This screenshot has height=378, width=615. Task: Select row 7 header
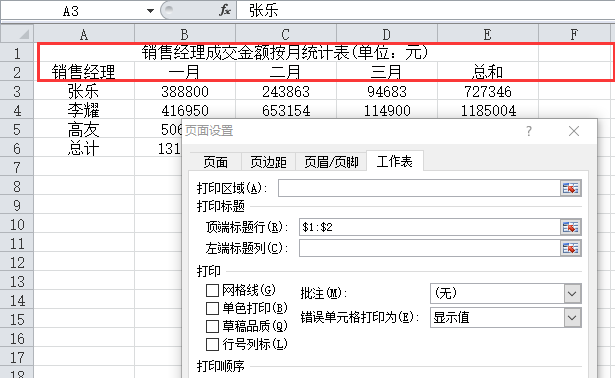pyautogui.click(x=17, y=167)
